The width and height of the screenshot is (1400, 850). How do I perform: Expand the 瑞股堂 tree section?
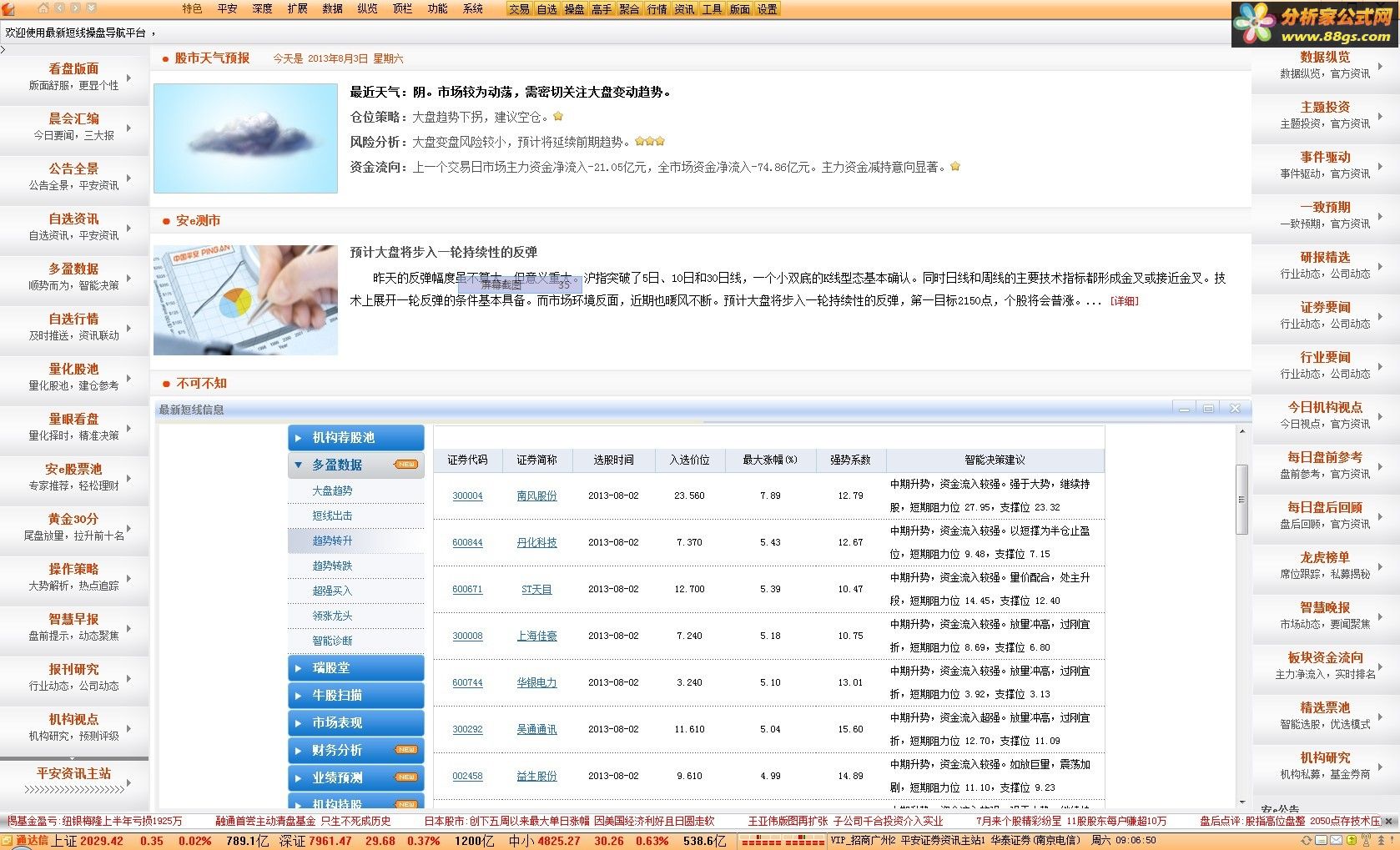pyautogui.click(x=299, y=668)
